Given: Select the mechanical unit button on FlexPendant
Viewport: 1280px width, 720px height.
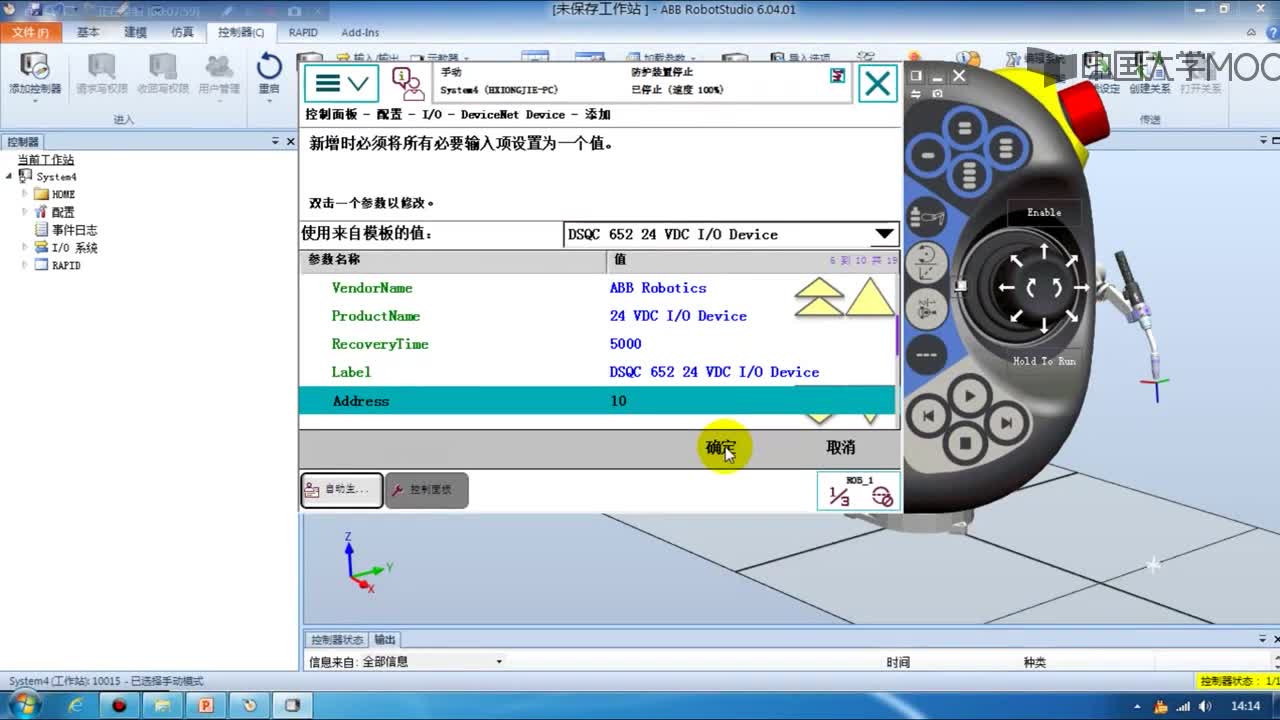Looking at the screenshot, I should pyautogui.click(x=927, y=217).
